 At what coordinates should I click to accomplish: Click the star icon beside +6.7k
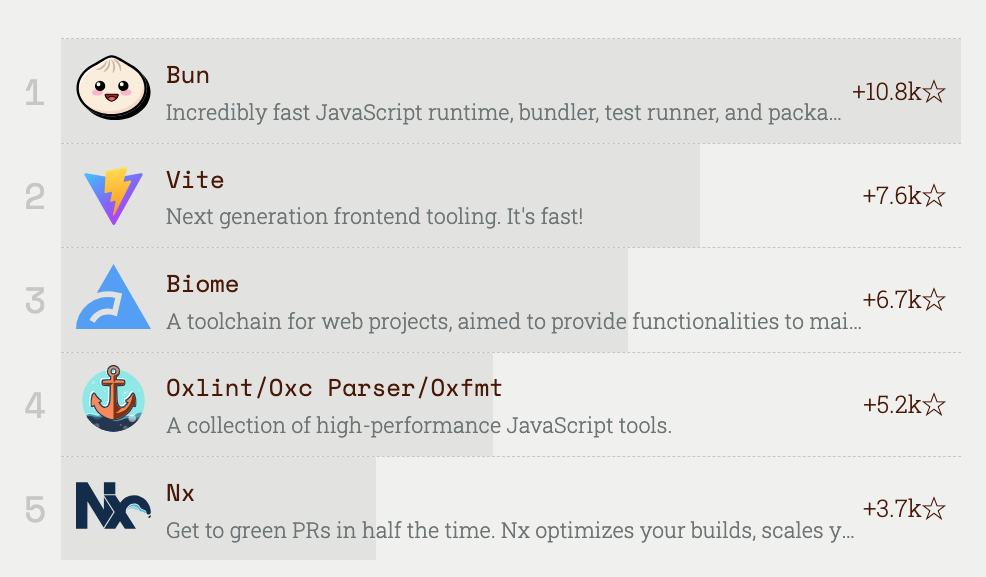coord(934,300)
